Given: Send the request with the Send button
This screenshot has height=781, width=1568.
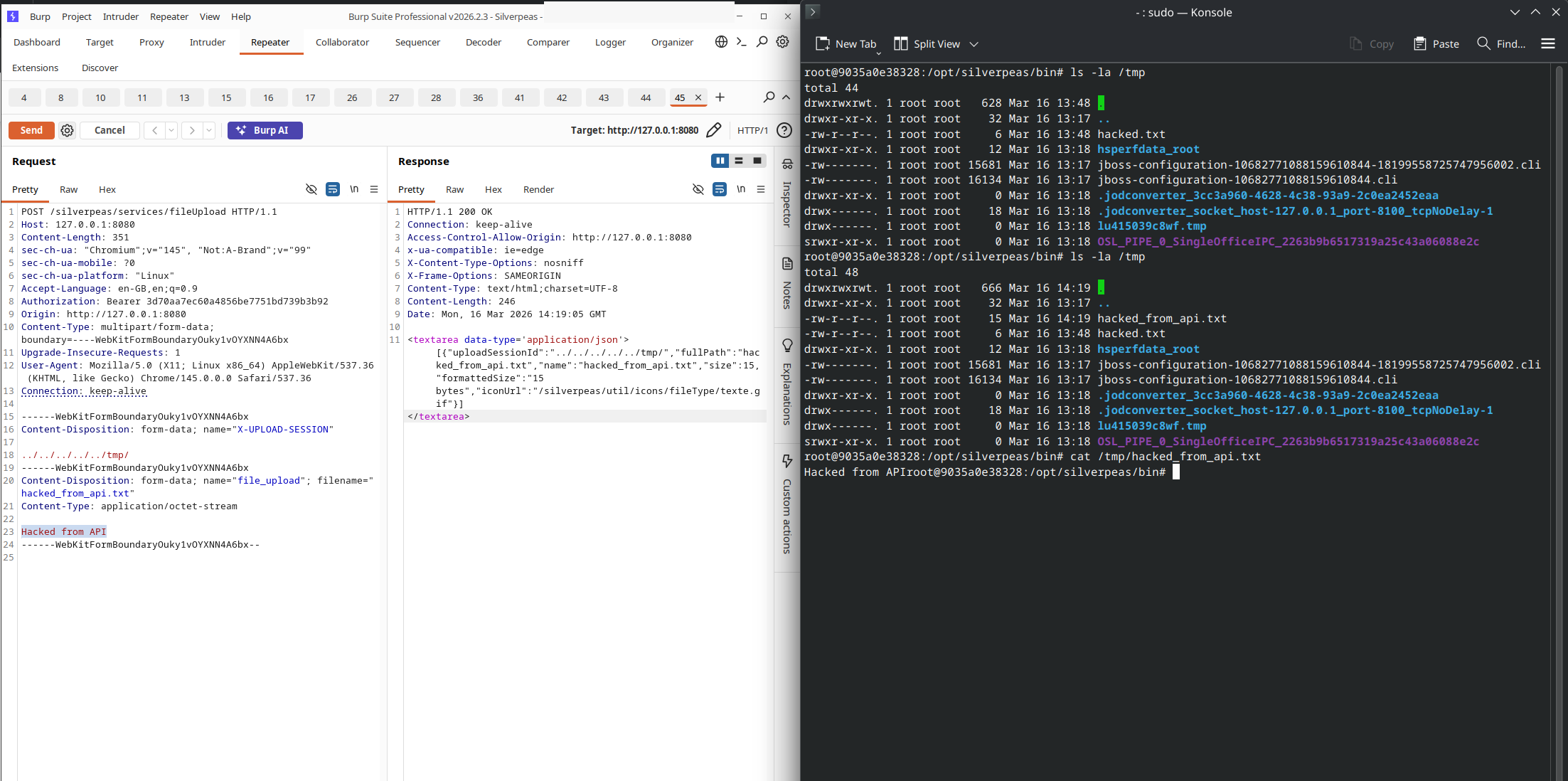Looking at the screenshot, I should point(31,130).
